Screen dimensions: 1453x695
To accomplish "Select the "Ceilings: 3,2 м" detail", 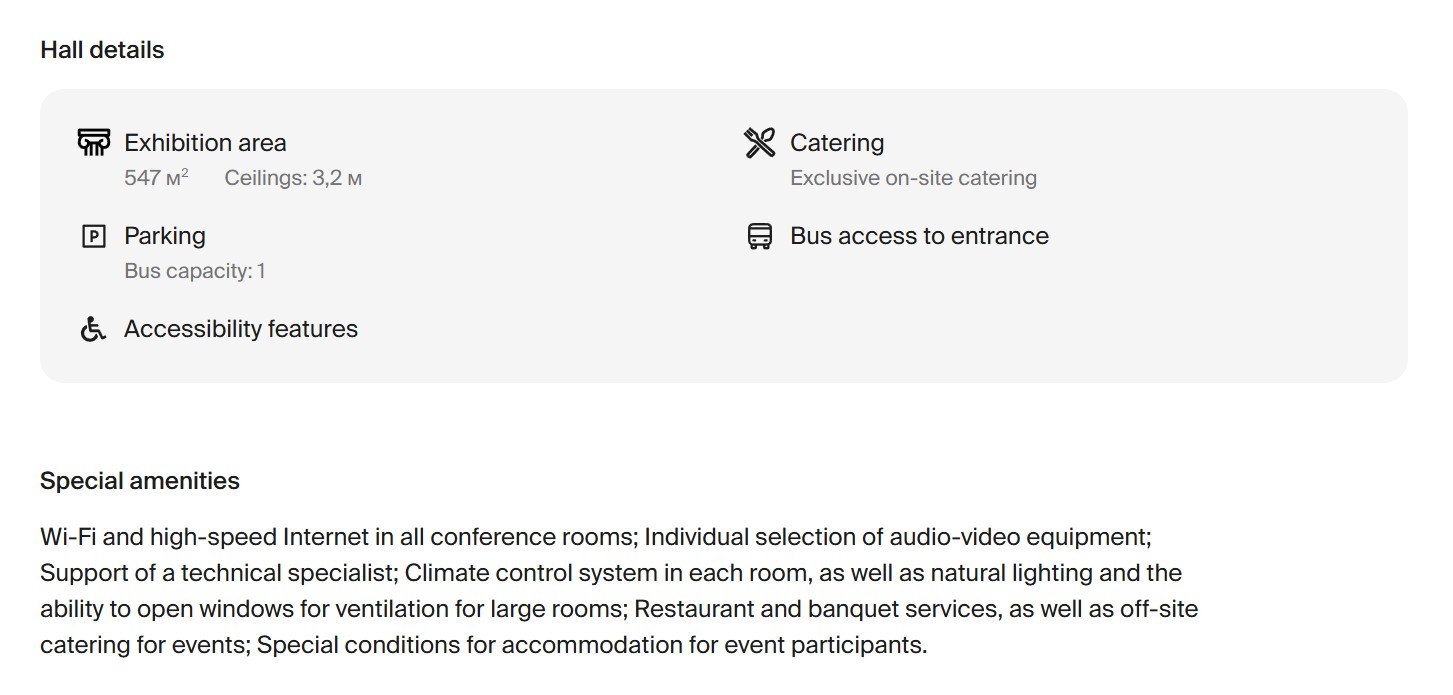I will [293, 178].
